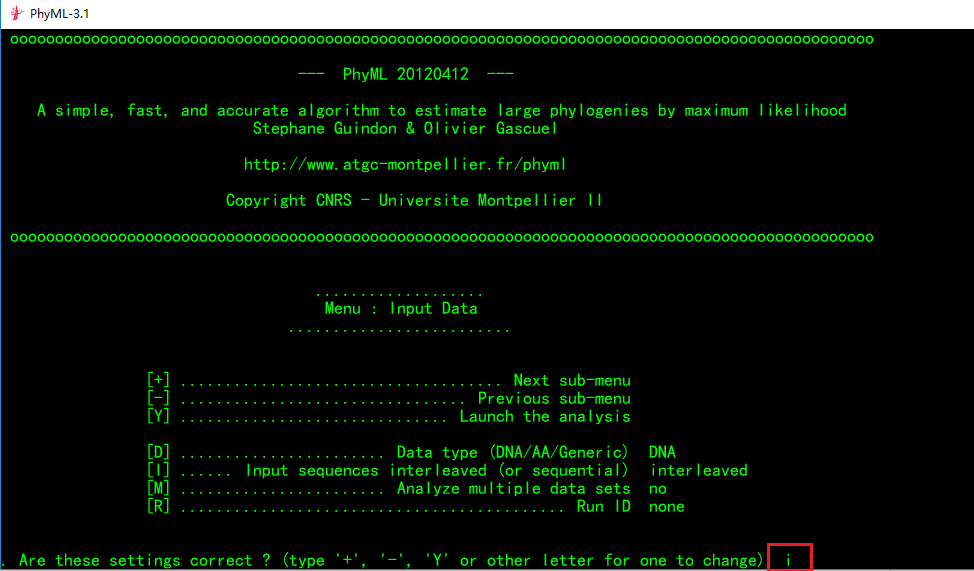Click the 'DNA' data type value
This screenshot has height=571, width=974.
(662, 452)
